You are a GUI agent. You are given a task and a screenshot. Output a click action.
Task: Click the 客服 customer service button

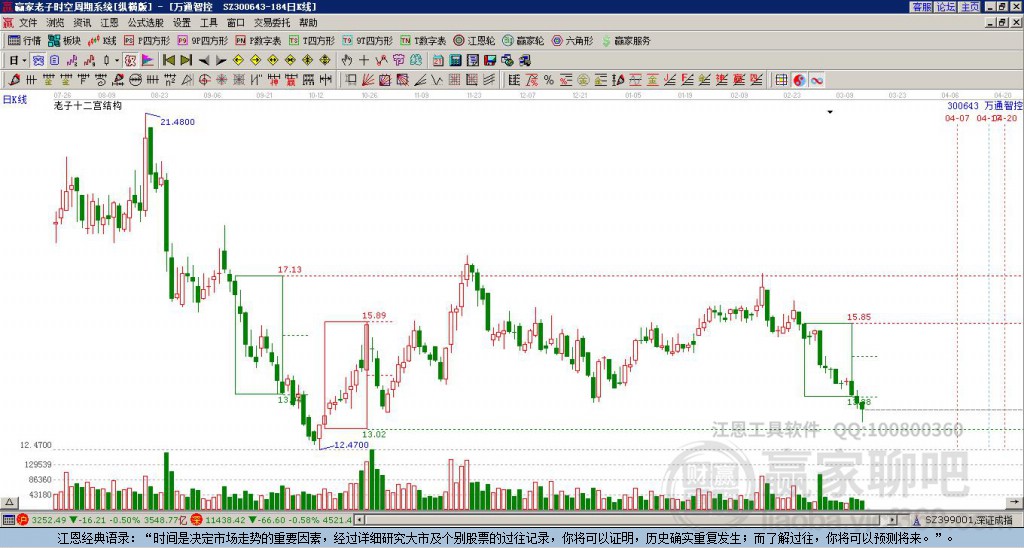[x=922, y=7]
